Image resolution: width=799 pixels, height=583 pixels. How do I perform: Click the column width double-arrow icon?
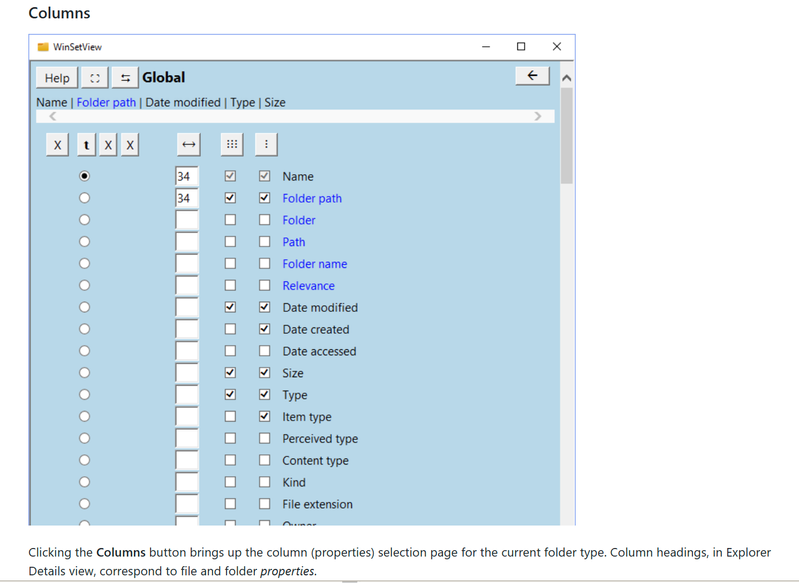pyautogui.click(x=188, y=145)
